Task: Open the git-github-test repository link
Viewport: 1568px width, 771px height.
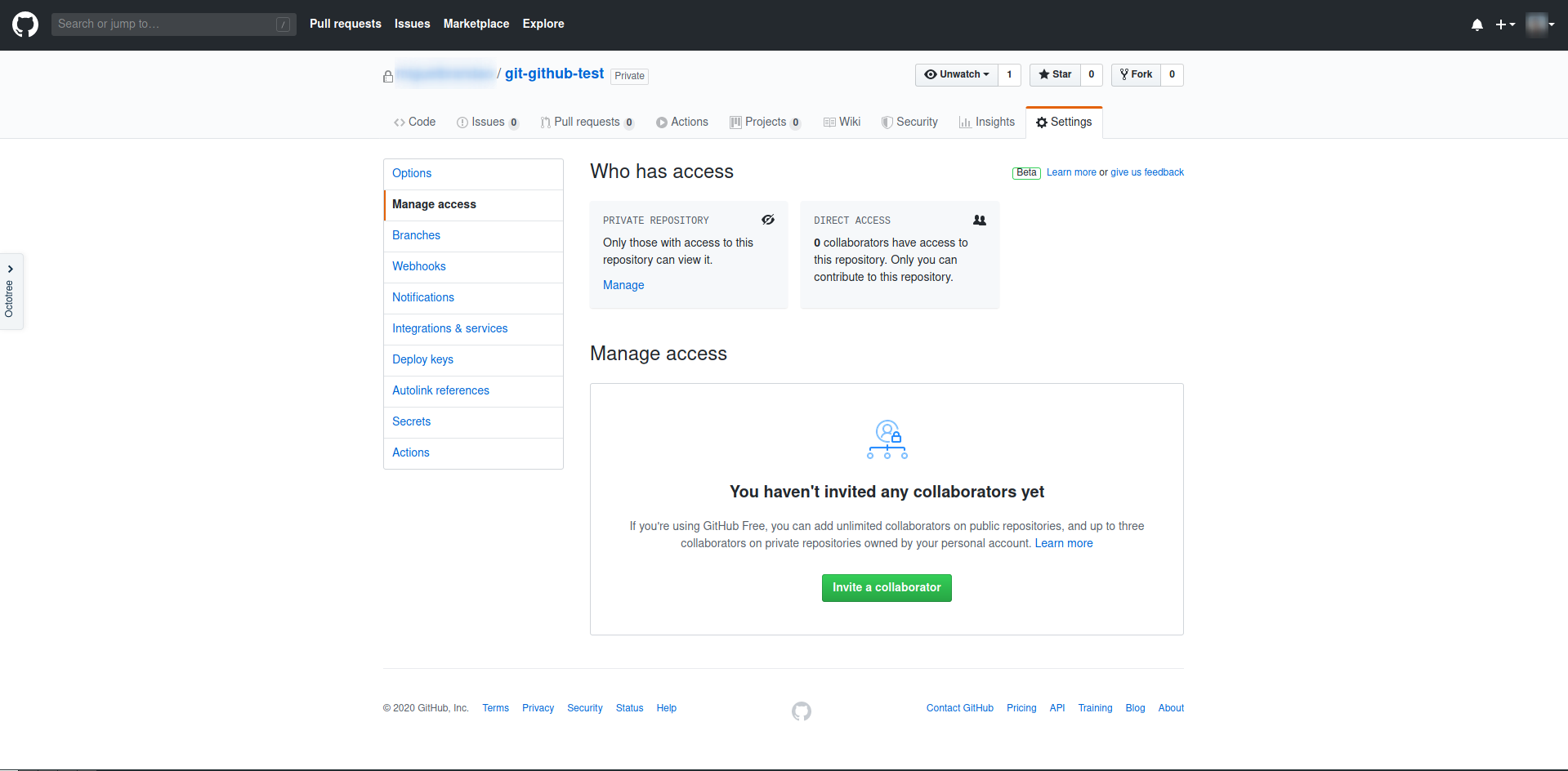Action: (554, 74)
